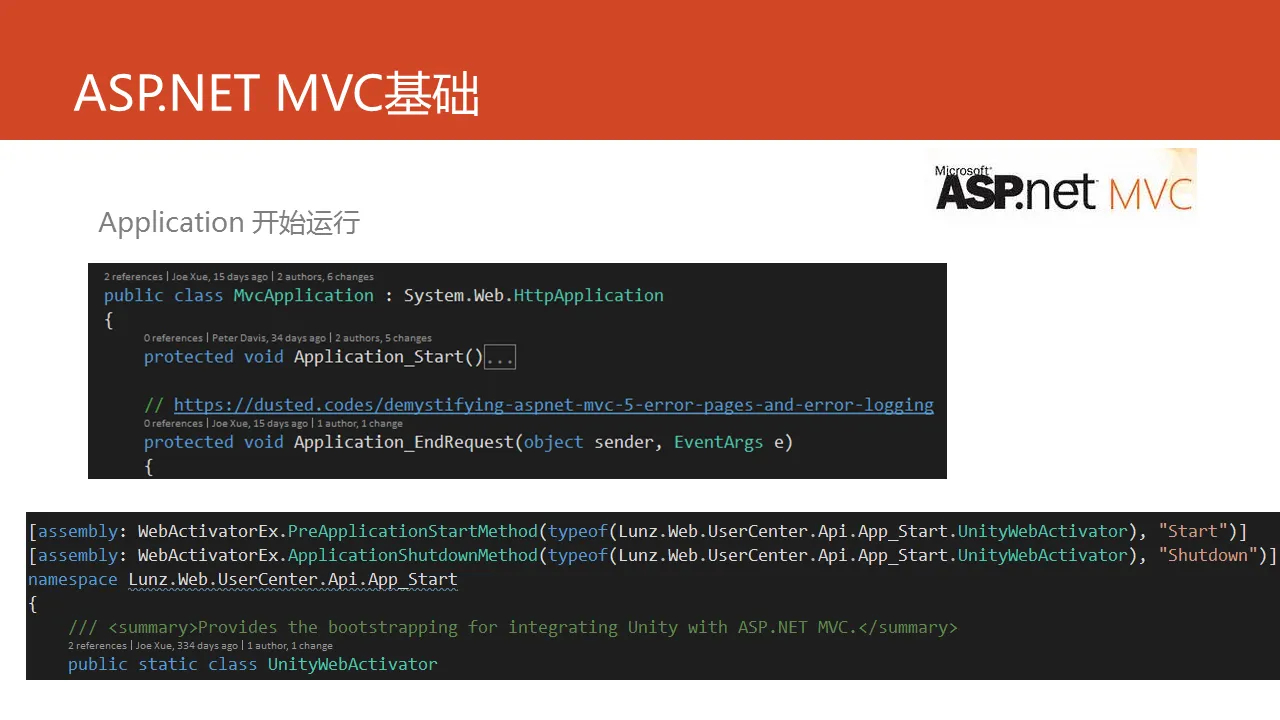Expand the collapsed Application_Start() body

[500, 357]
